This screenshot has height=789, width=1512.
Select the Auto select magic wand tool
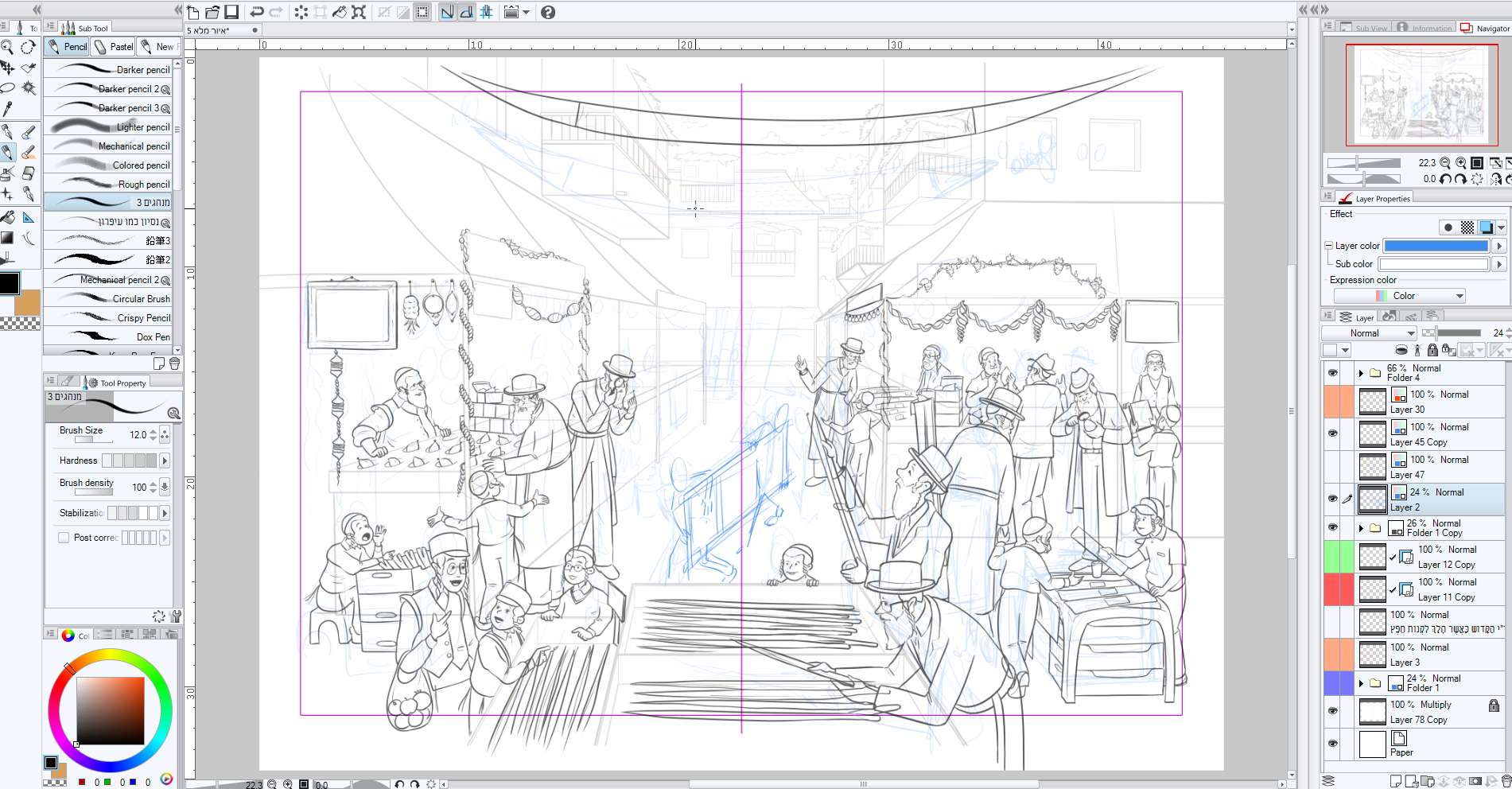point(28,87)
